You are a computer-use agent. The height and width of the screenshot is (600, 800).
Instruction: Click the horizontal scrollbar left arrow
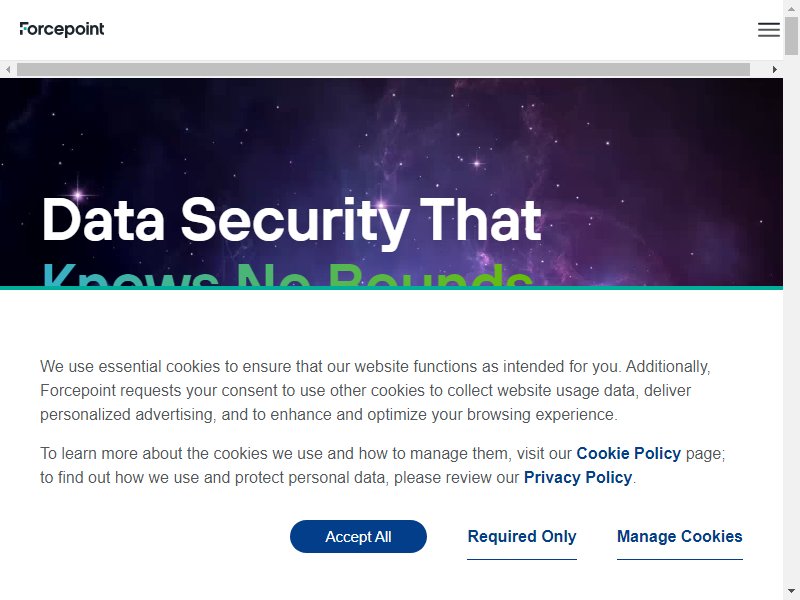point(8,69)
